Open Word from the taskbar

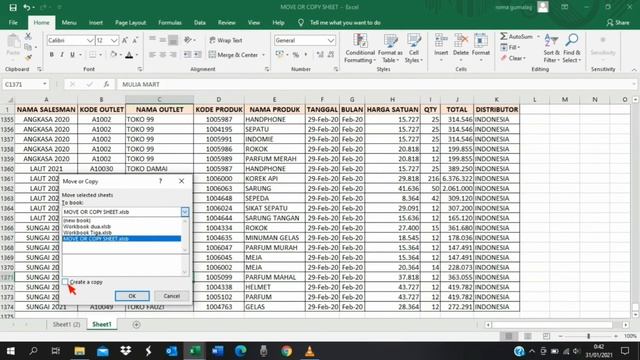coord(218,351)
